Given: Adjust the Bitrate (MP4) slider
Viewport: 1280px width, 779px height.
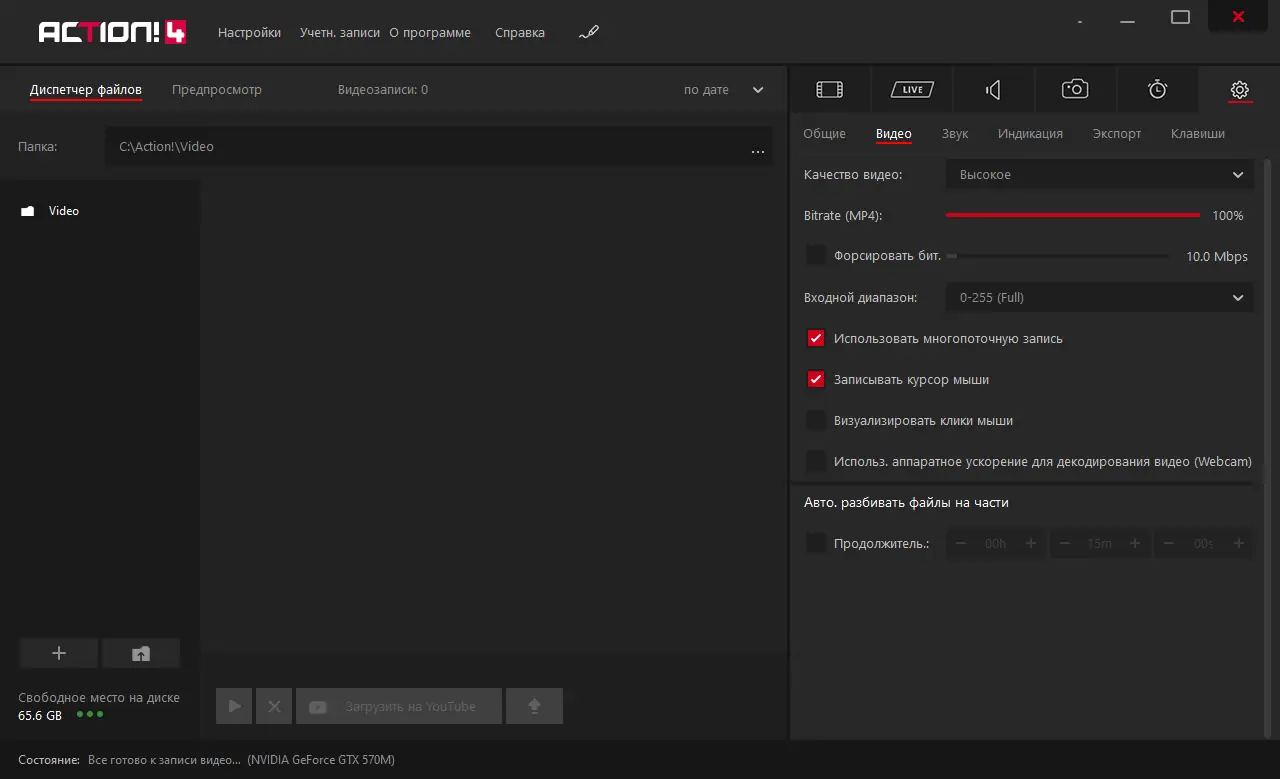Looking at the screenshot, I should click(x=1073, y=215).
